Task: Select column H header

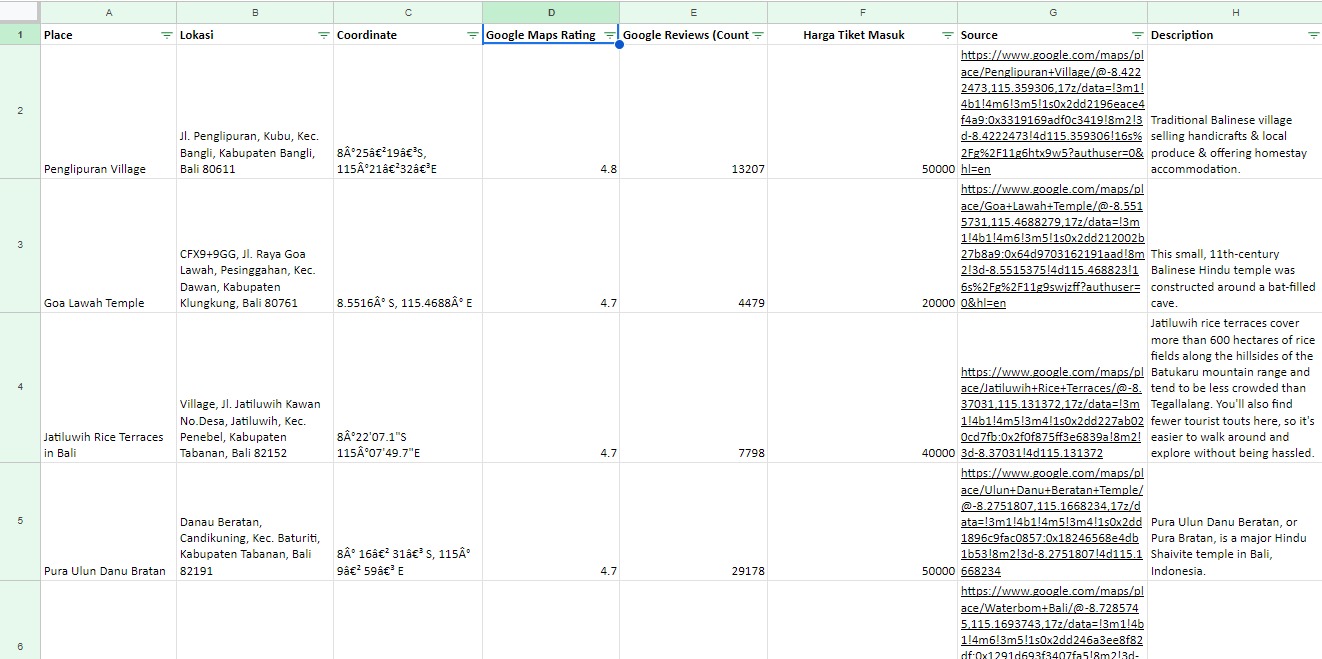Action: point(1235,12)
